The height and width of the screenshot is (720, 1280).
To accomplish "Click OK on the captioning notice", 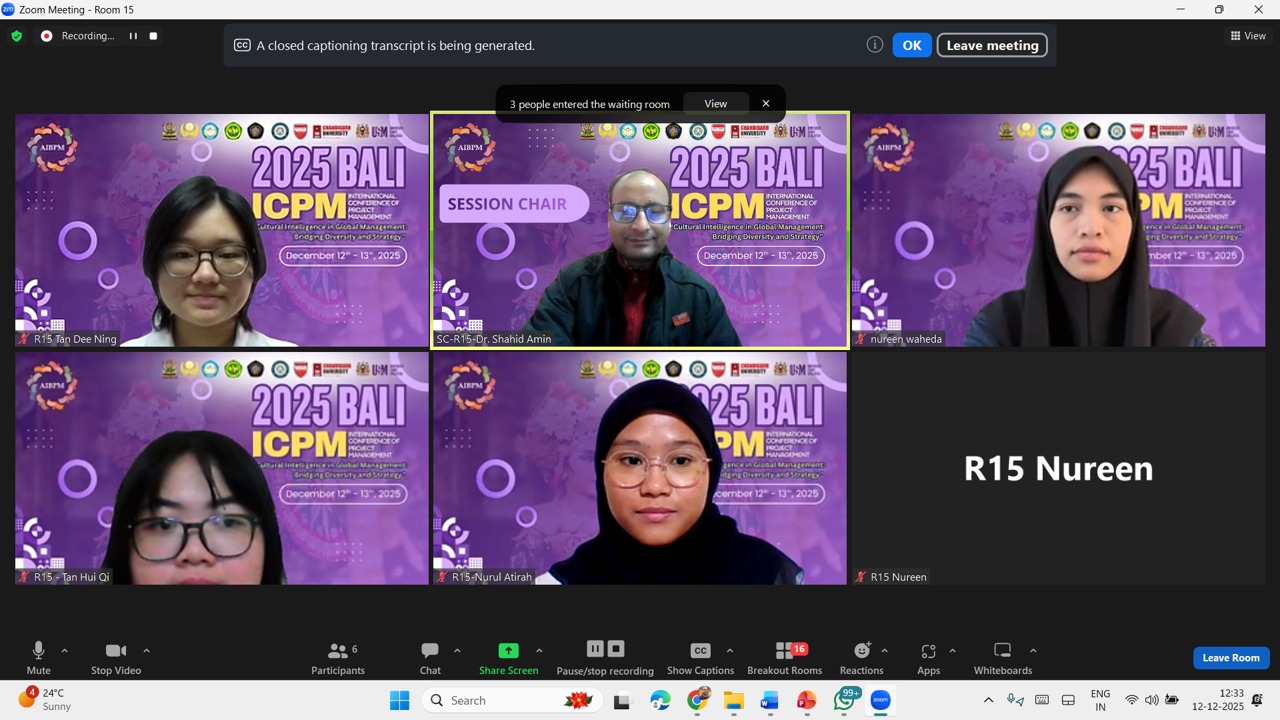I will click(x=911, y=45).
